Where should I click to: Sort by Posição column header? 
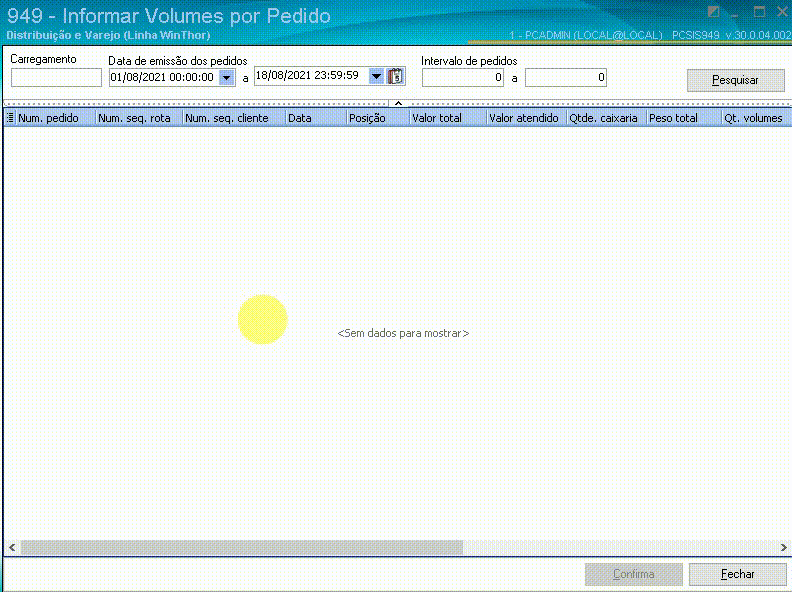(377, 118)
